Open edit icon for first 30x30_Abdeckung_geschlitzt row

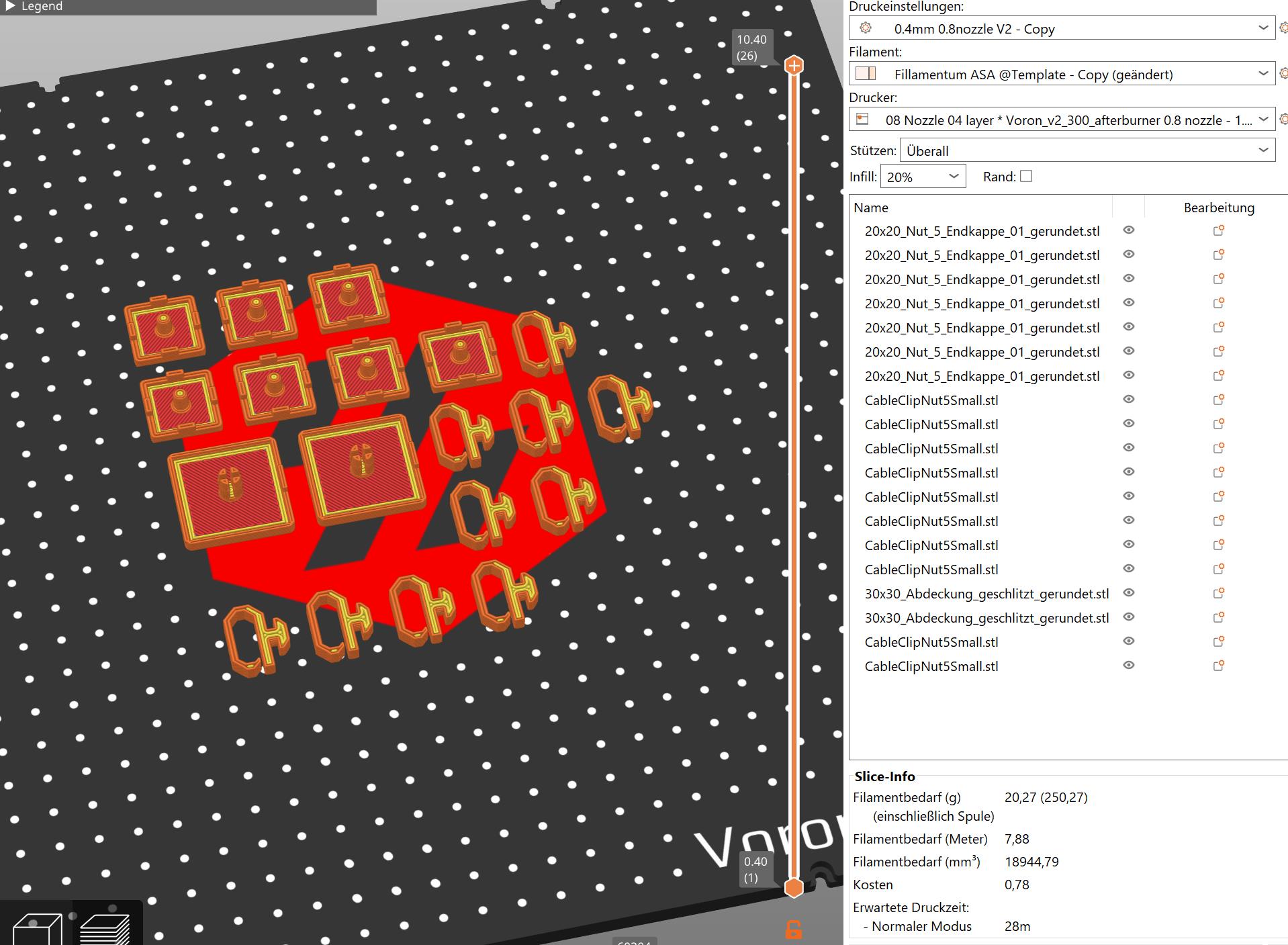point(1219,593)
